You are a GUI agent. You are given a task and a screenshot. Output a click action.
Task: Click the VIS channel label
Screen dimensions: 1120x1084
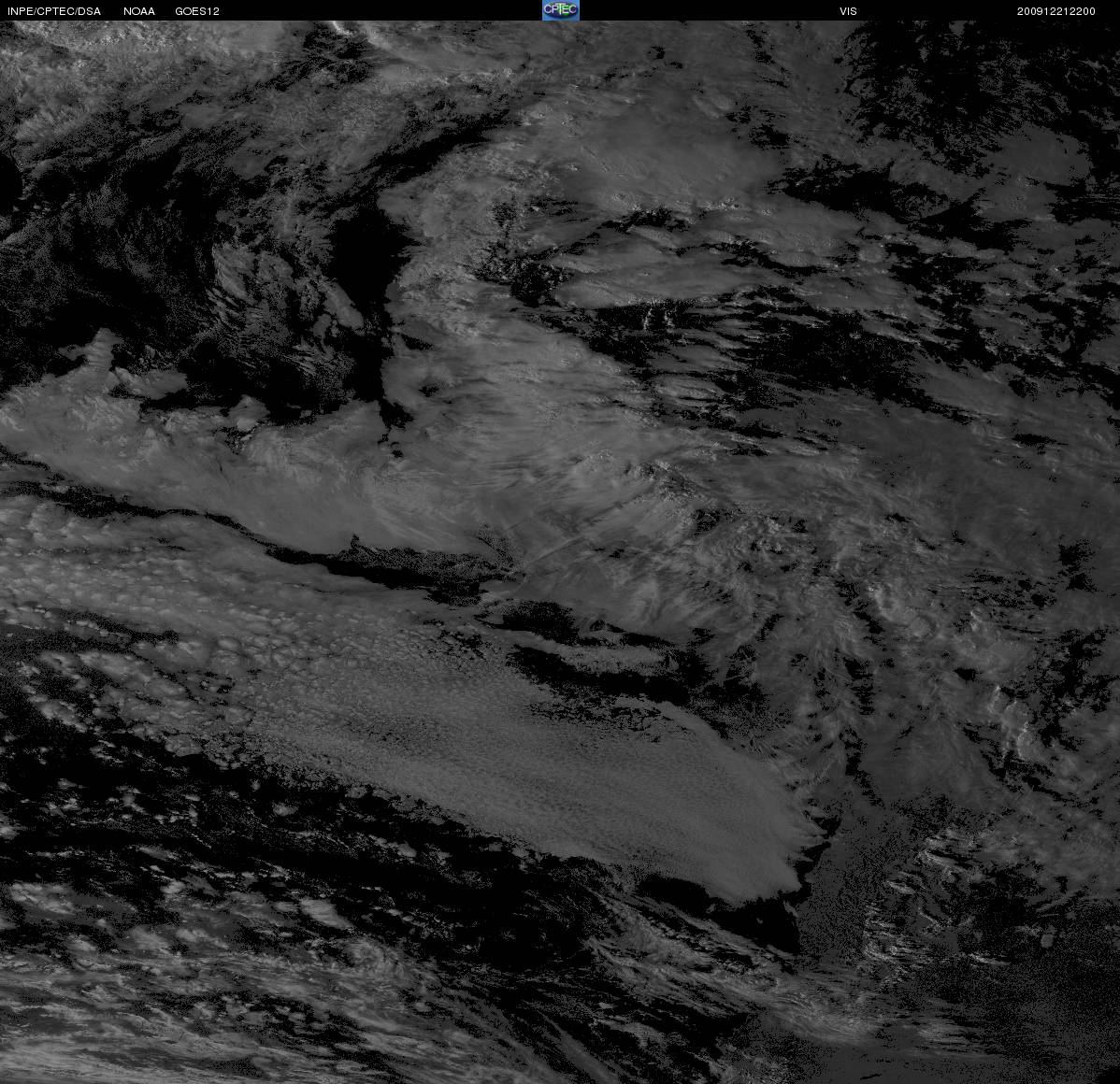[849, 11]
